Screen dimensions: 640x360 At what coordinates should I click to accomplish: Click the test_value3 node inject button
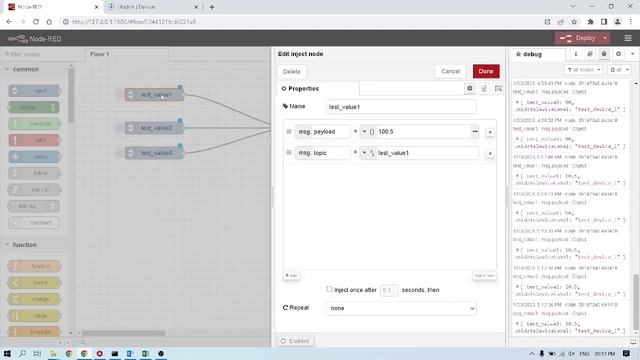click(120, 153)
